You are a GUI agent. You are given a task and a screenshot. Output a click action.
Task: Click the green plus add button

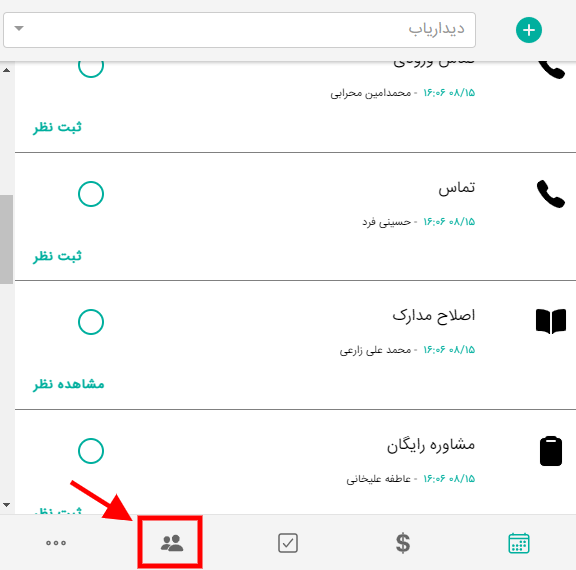coord(529,30)
